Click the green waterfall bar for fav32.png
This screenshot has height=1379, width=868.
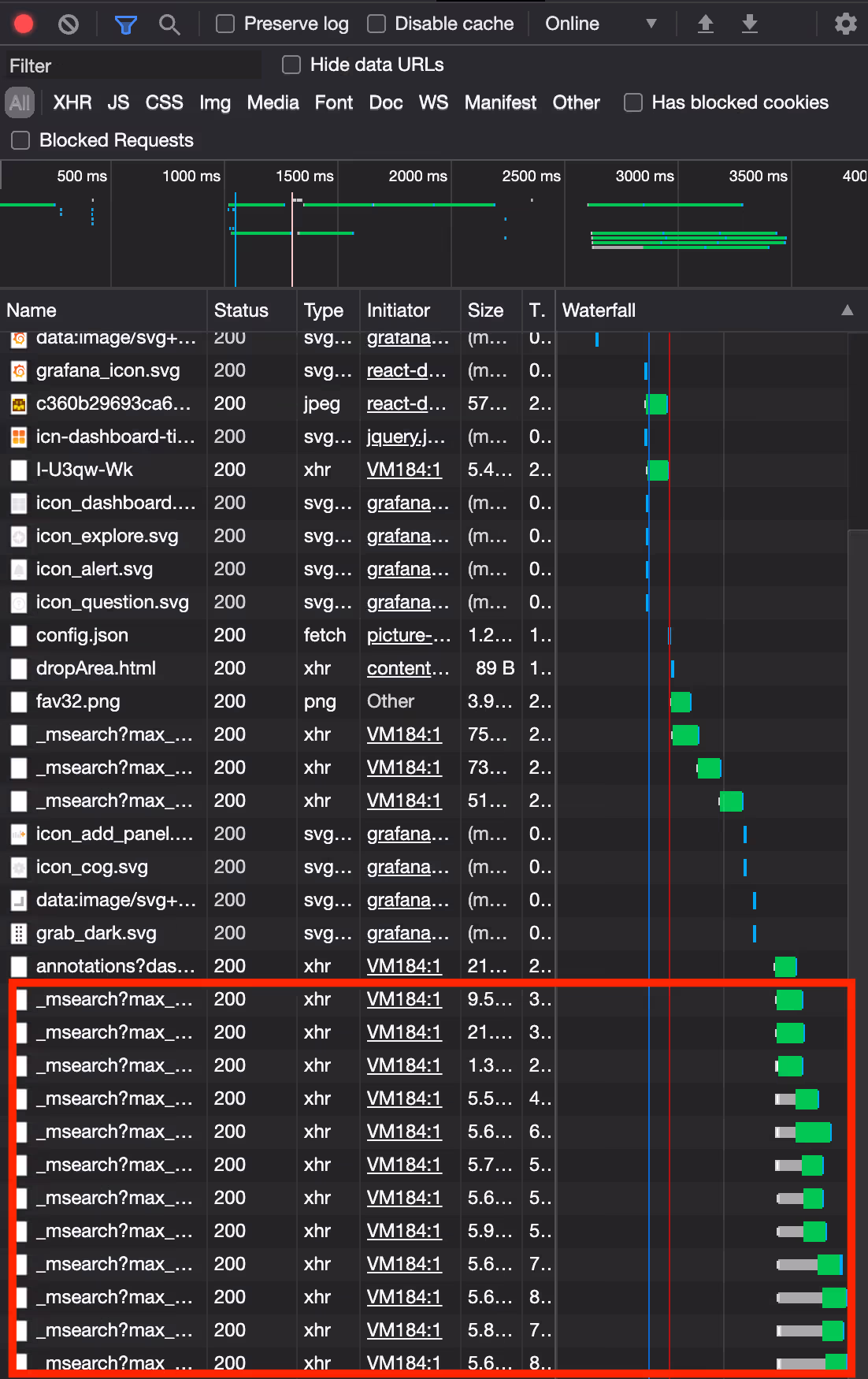click(x=681, y=701)
